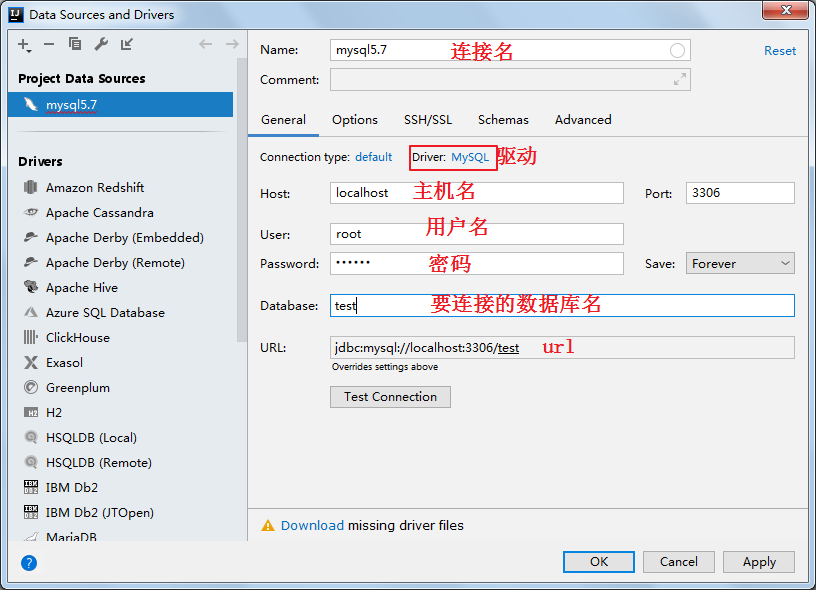Image resolution: width=816 pixels, height=590 pixels.
Task: Click the Apply button
Action: pos(759,562)
